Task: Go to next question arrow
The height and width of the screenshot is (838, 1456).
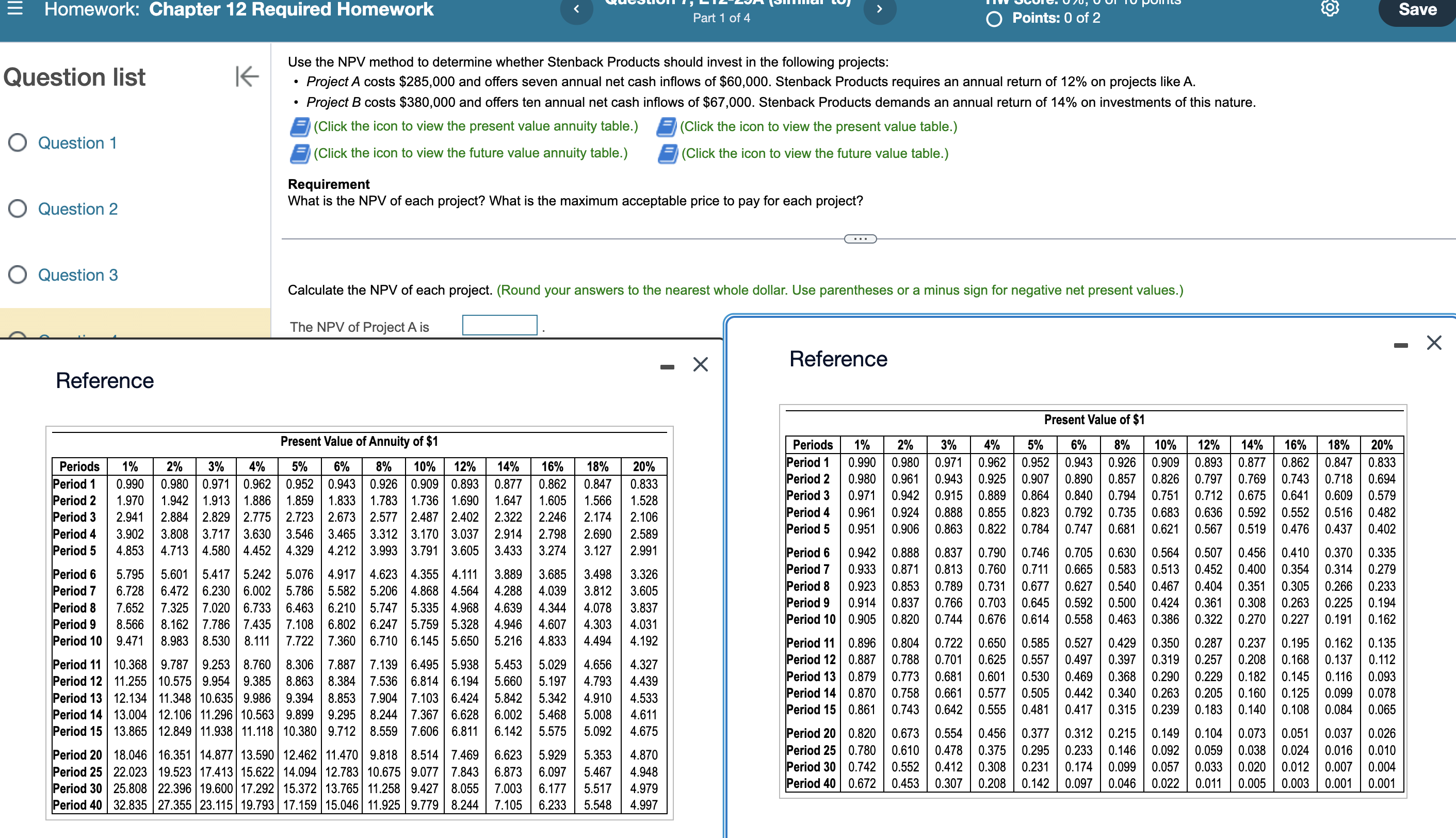Action: pos(879,9)
